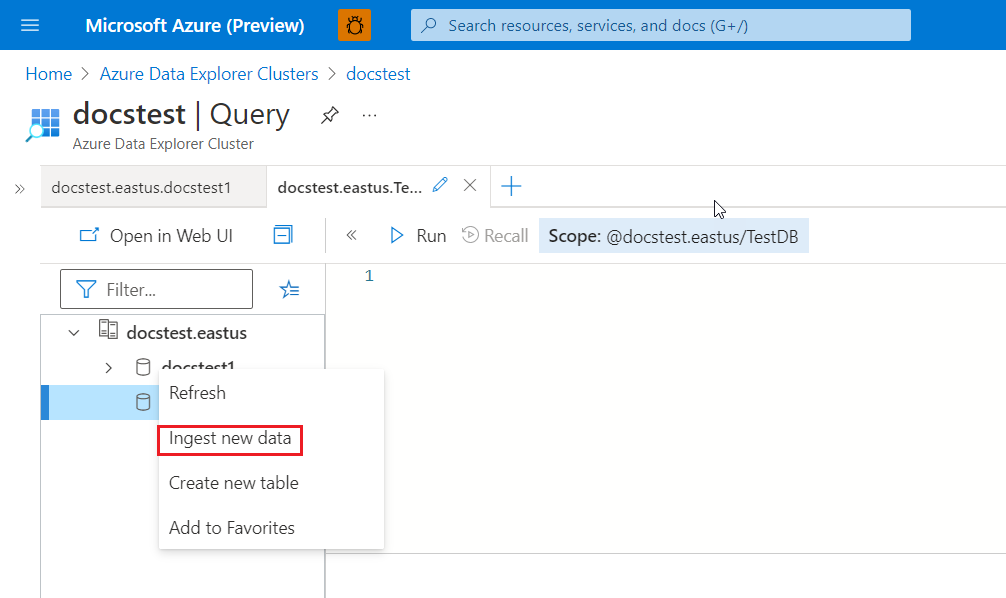
Task: Run the current query
Action: click(x=418, y=236)
